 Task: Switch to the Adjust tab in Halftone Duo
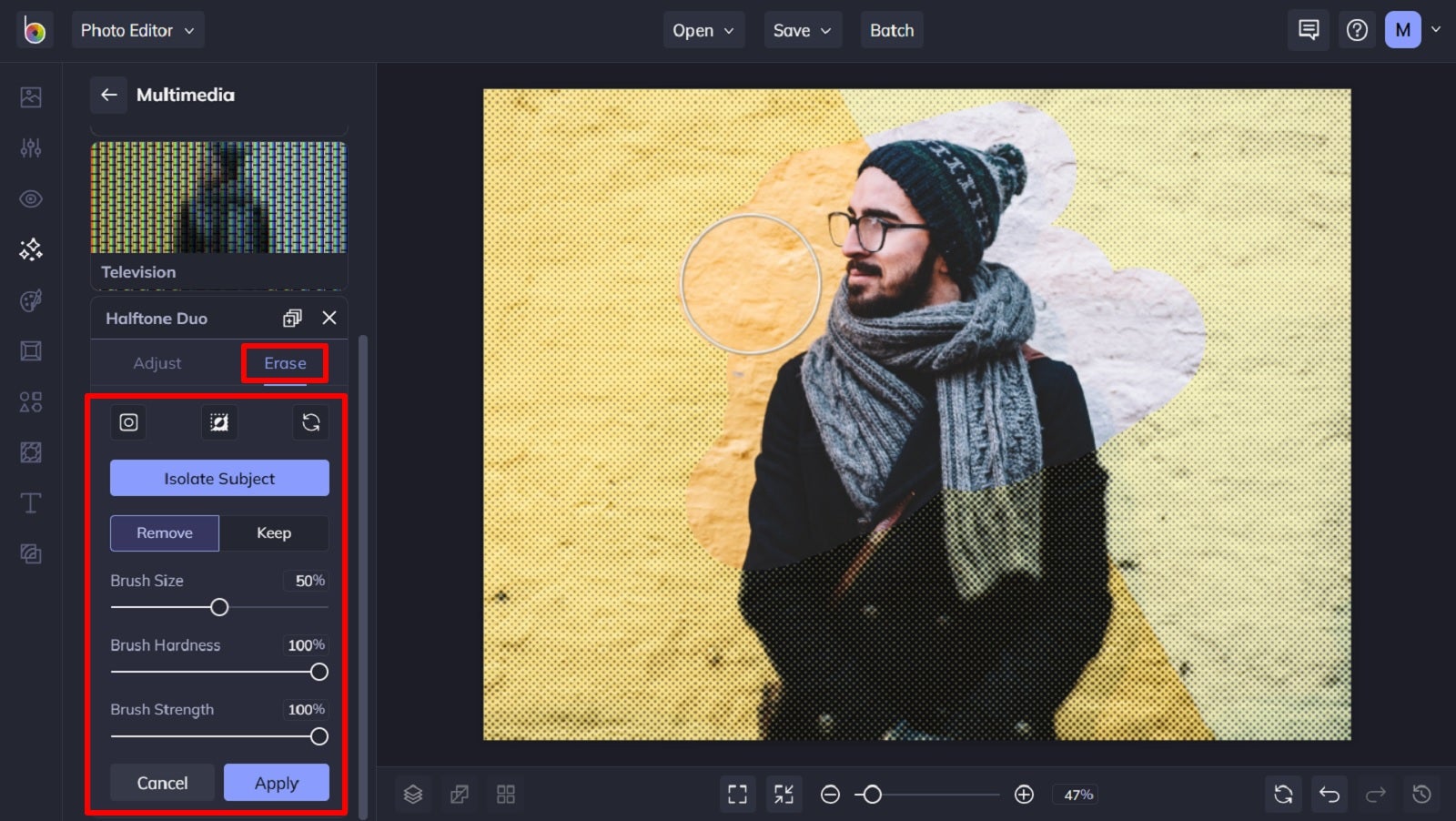coord(157,363)
